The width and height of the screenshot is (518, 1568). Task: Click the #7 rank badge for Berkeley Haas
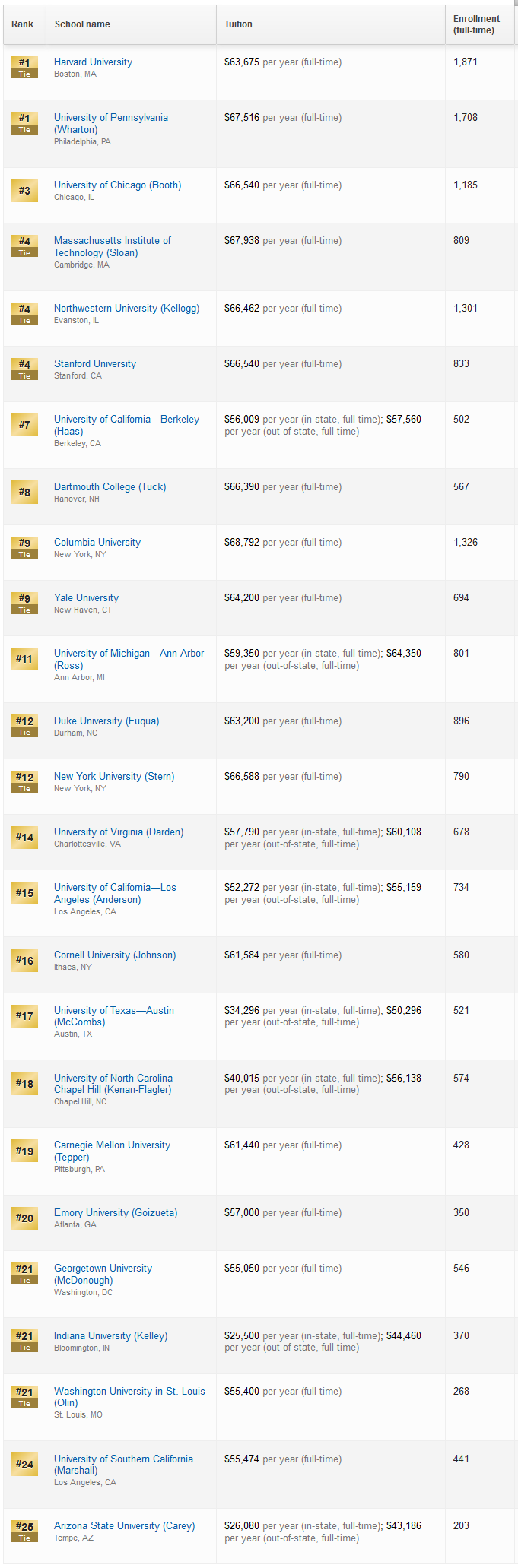click(x=24, y=424)
